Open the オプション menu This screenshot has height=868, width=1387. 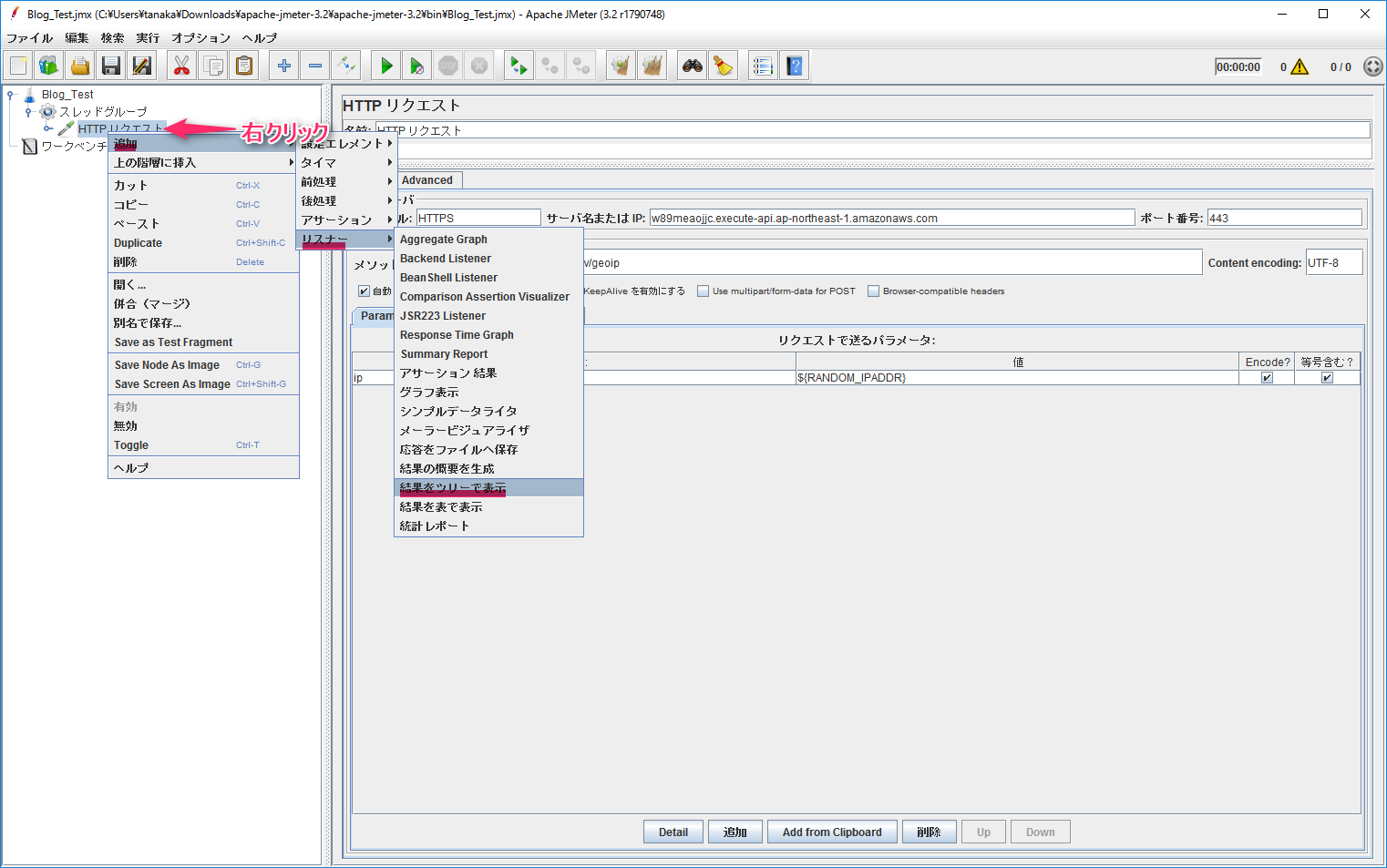(200, 38)
